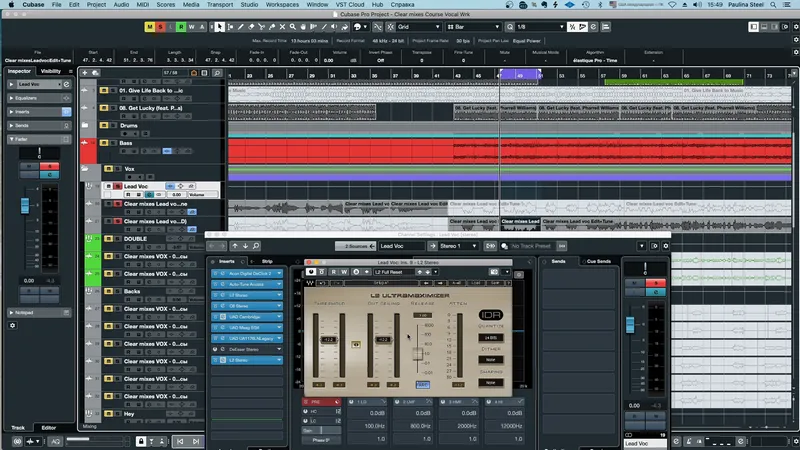Viewport: 800px width, 450px height.
Task: Open track list search magnifier icon
Action: 217,73
